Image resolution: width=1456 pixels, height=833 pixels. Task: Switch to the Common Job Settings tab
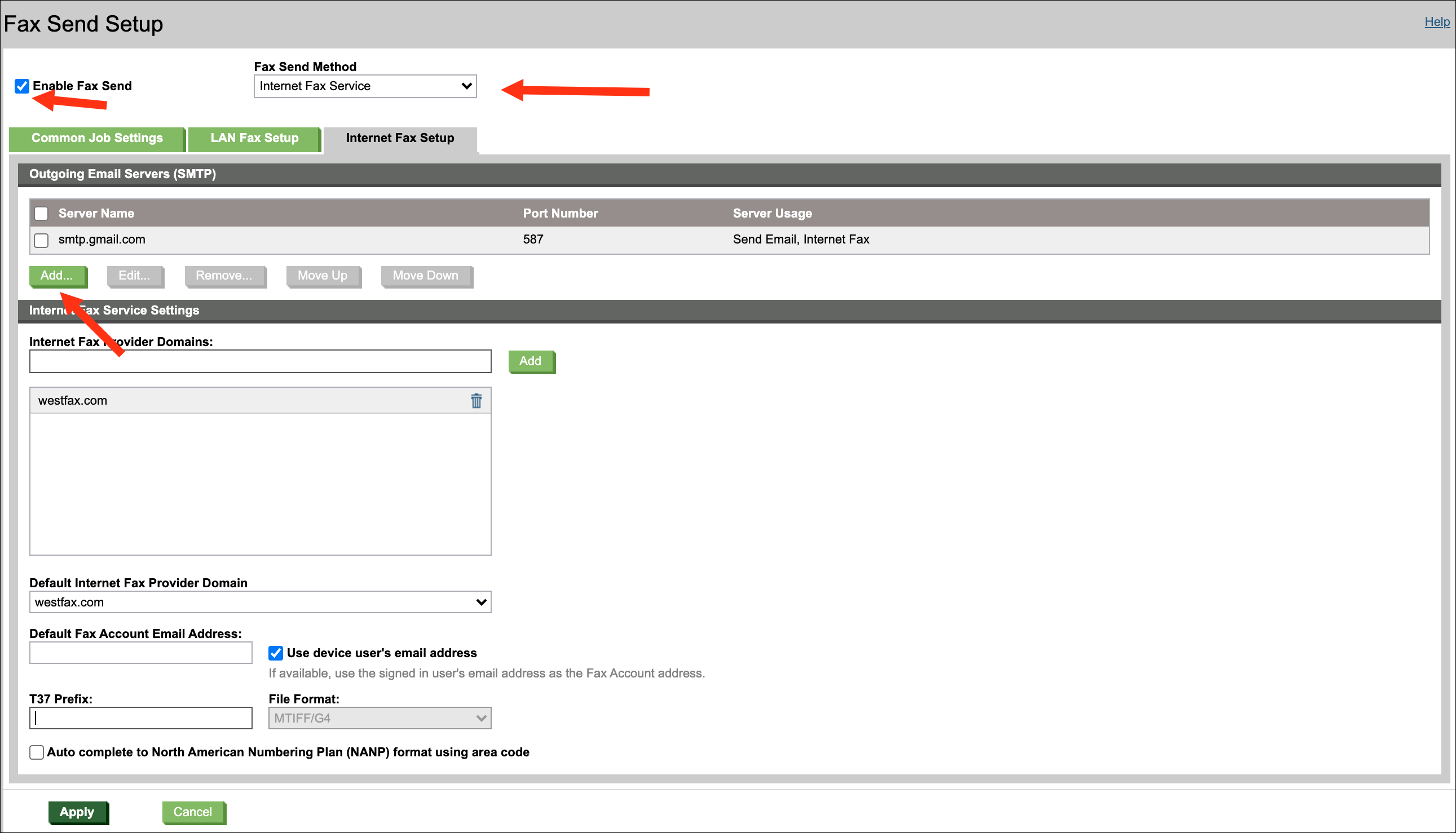[96, 138]
